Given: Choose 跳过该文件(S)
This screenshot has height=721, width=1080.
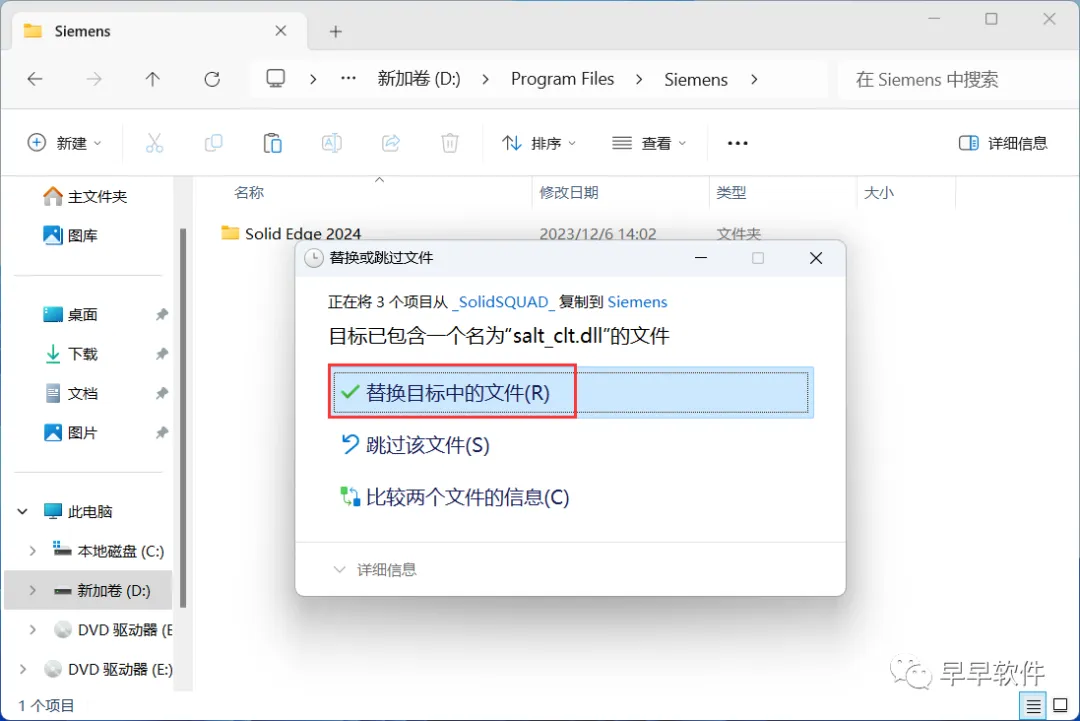Looking at the screenshot, I should tap(415, 445).
